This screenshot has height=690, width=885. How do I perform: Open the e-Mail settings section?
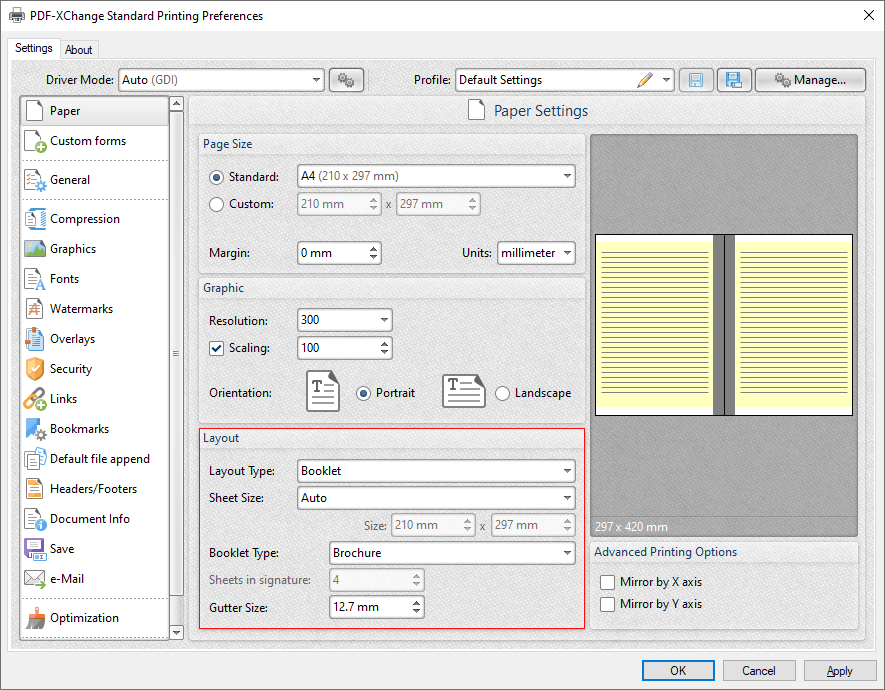(68, 578)
